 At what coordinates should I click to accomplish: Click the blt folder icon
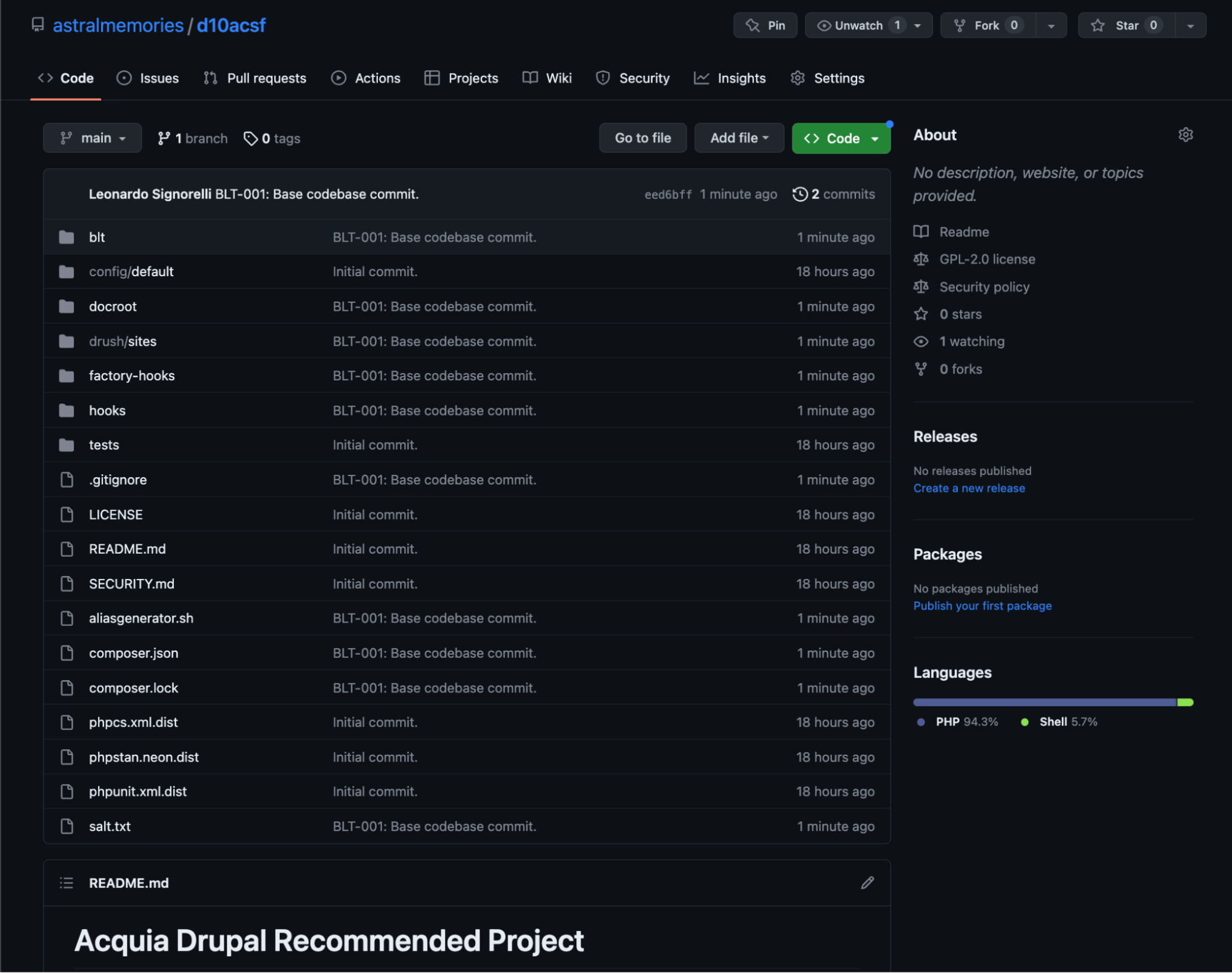[67, 237]
